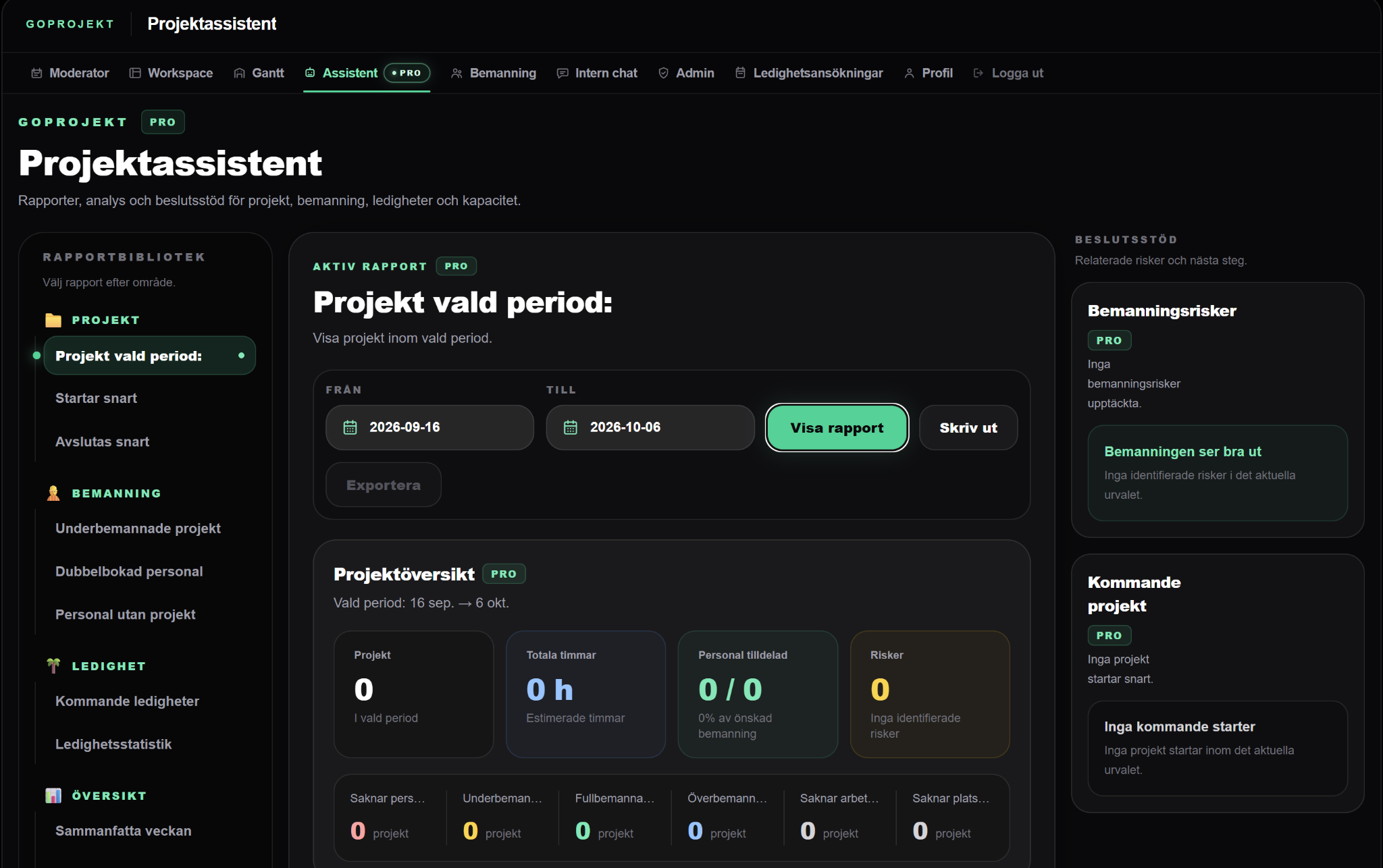Click the Översikt bar chart icon

53,796
